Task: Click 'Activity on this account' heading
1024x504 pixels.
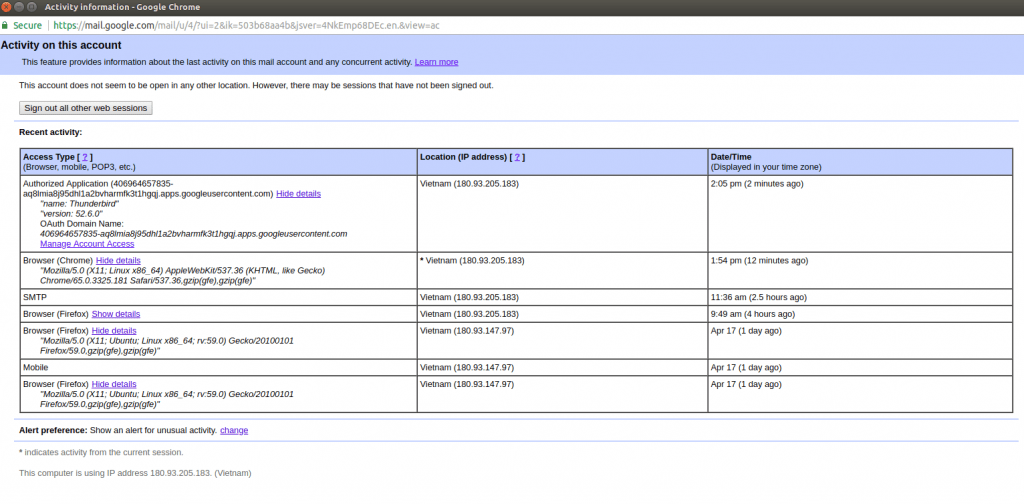Action: coord(61,46)
